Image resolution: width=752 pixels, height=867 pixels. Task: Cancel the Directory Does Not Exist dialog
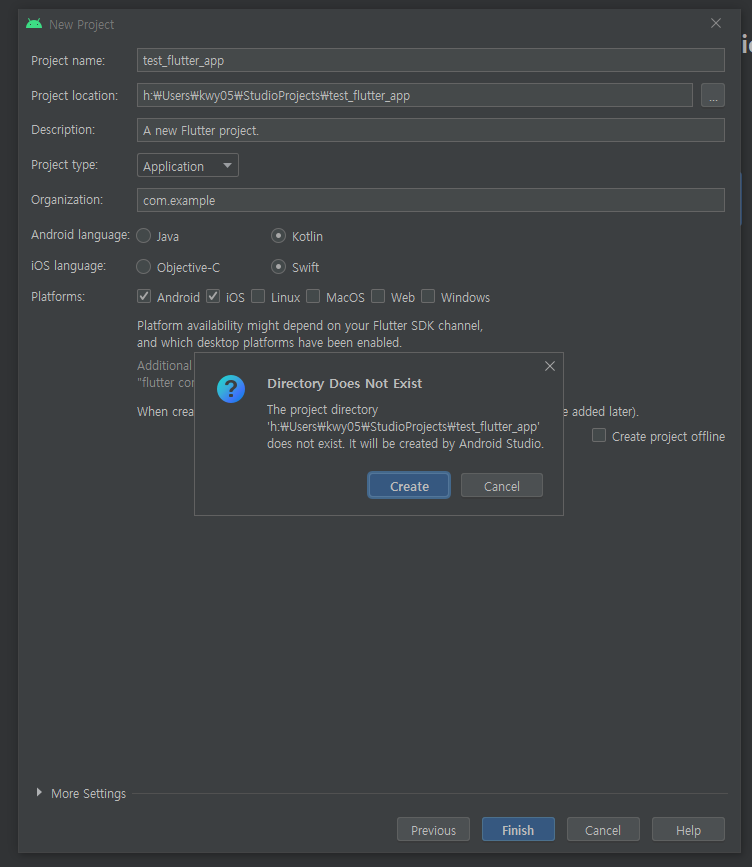[502, 485]
